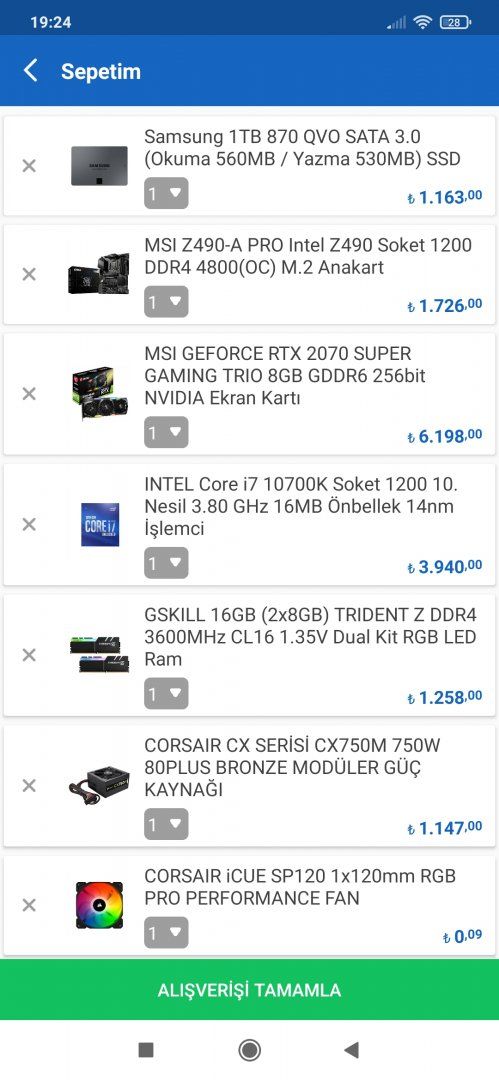Screen dimensions: 499x1080
Task: Go back using the arrow beside Sepetim
Action: click(30, 70)
